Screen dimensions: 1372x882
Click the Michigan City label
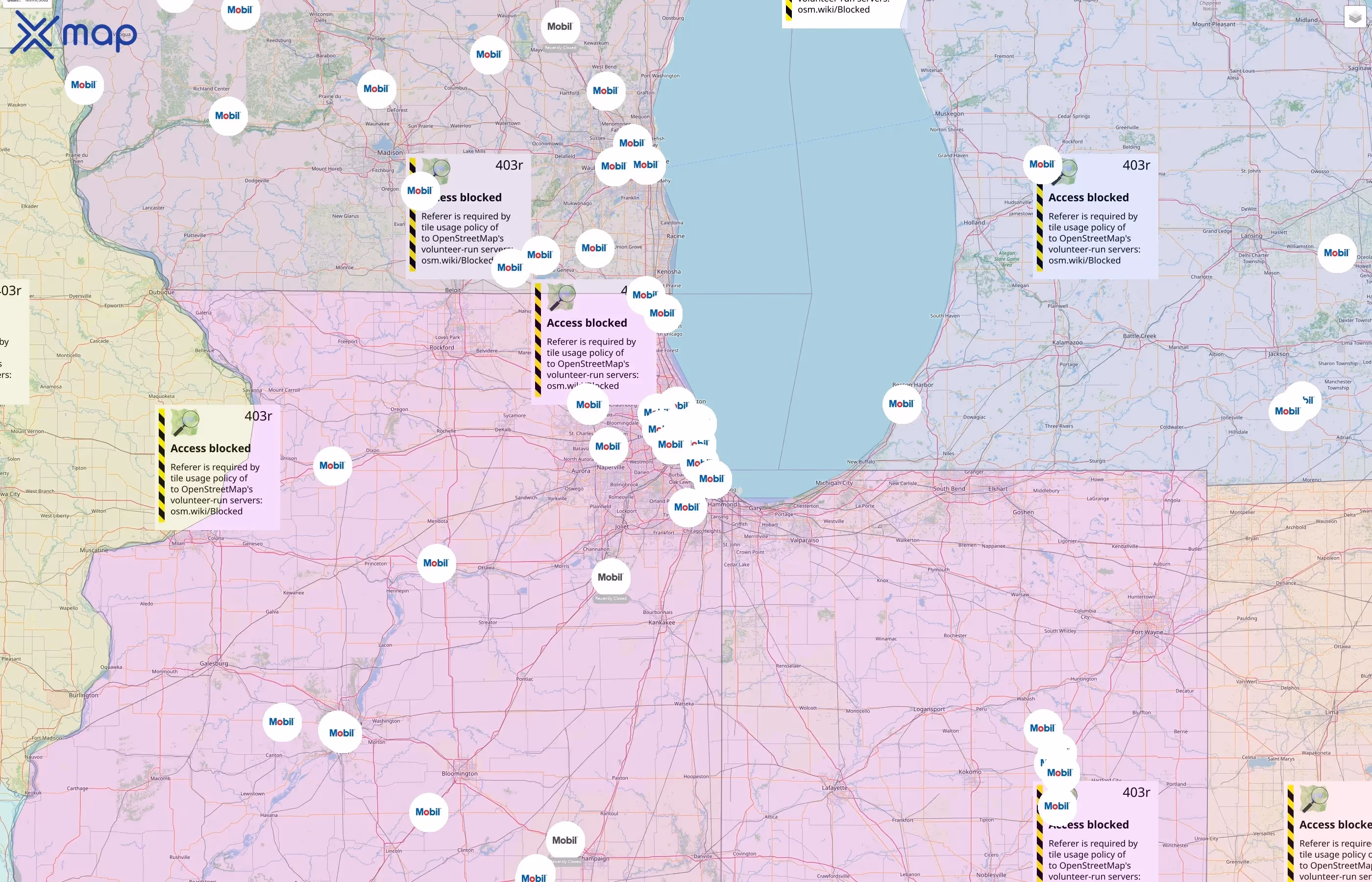click(834, 483)
